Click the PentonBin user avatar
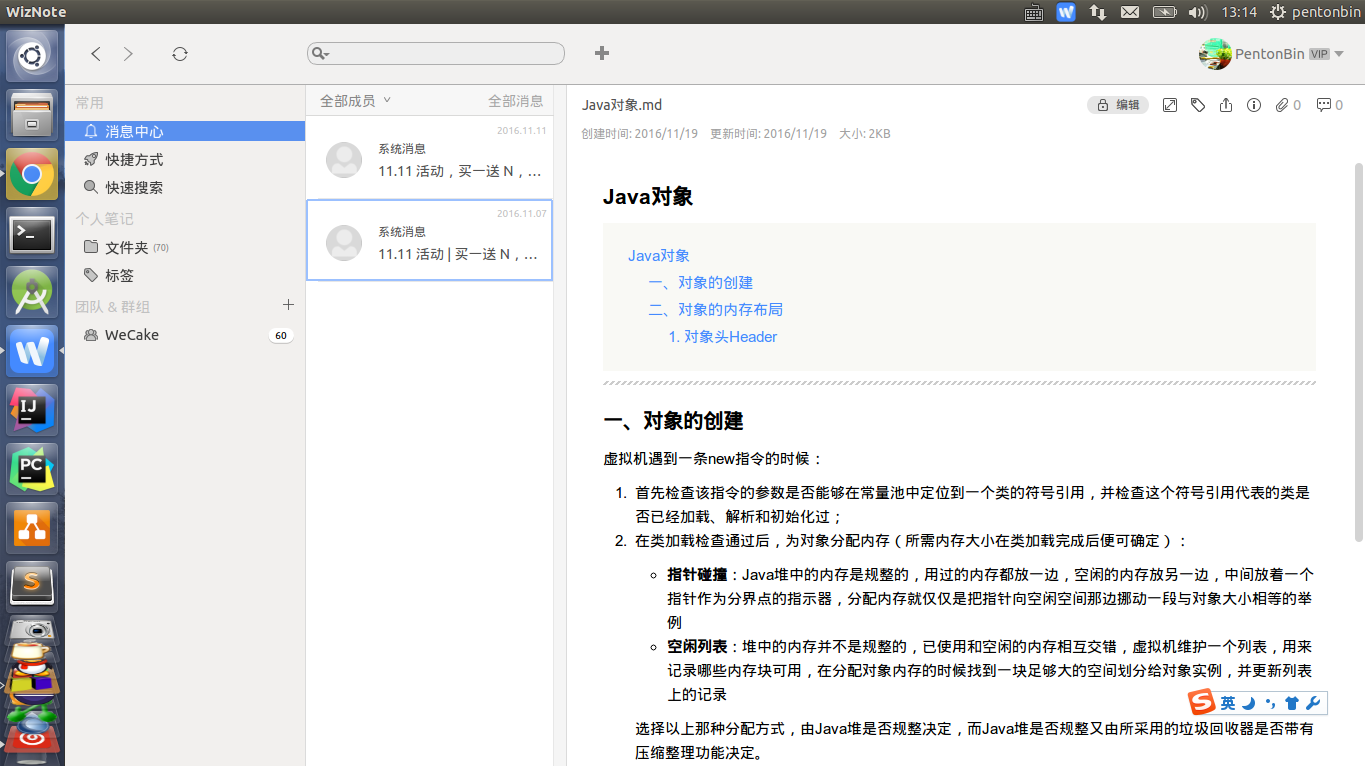The image size is (1365, 766). click(1215, 54)
